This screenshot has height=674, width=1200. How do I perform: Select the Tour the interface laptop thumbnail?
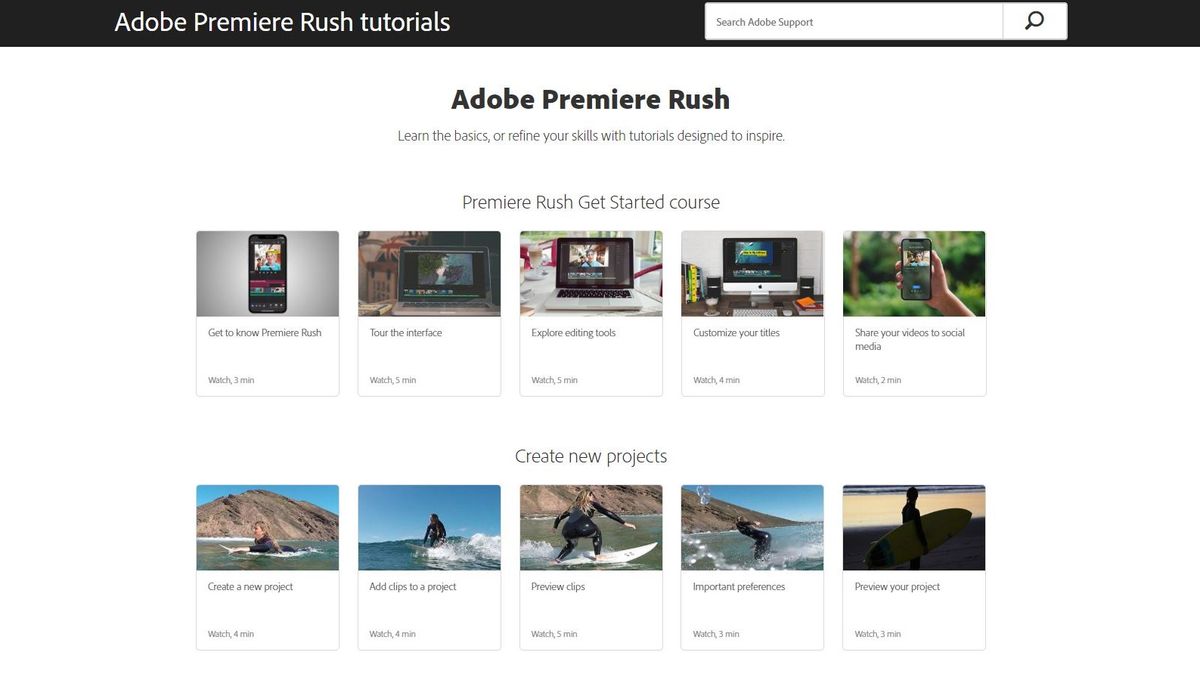tap(429, 274)
